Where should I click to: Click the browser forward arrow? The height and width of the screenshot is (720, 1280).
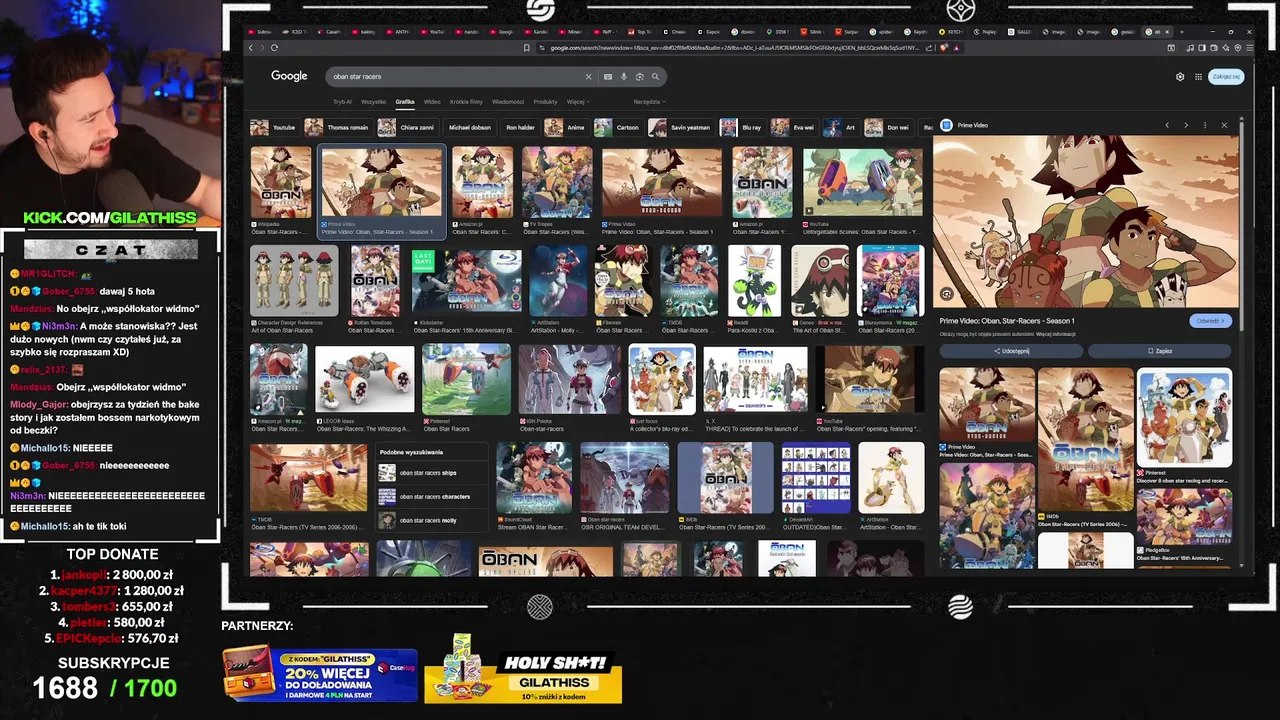262,47
